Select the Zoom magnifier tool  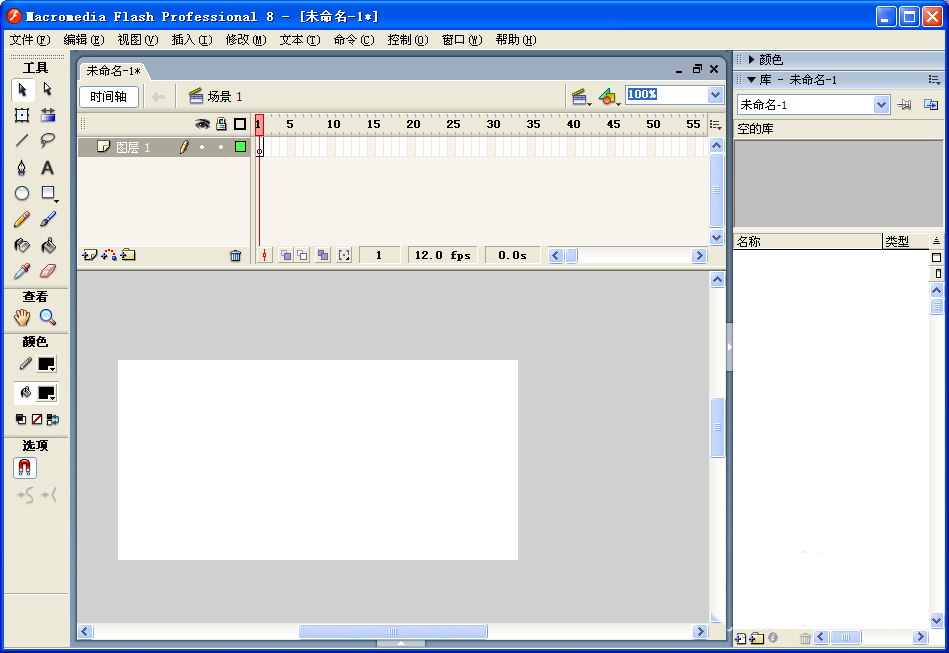(x=48, y=317)
